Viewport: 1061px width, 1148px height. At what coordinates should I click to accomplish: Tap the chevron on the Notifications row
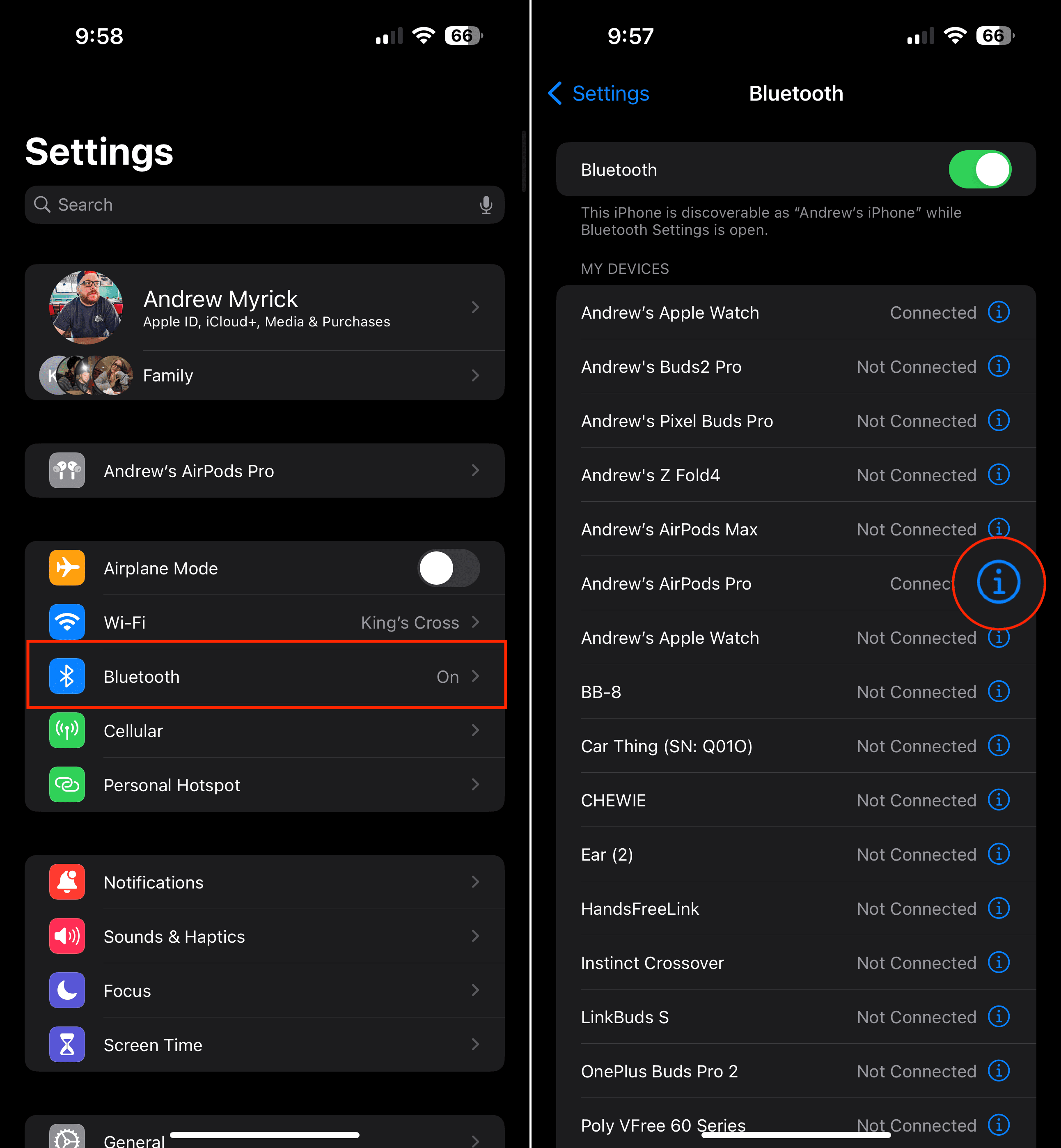point(475,882)
